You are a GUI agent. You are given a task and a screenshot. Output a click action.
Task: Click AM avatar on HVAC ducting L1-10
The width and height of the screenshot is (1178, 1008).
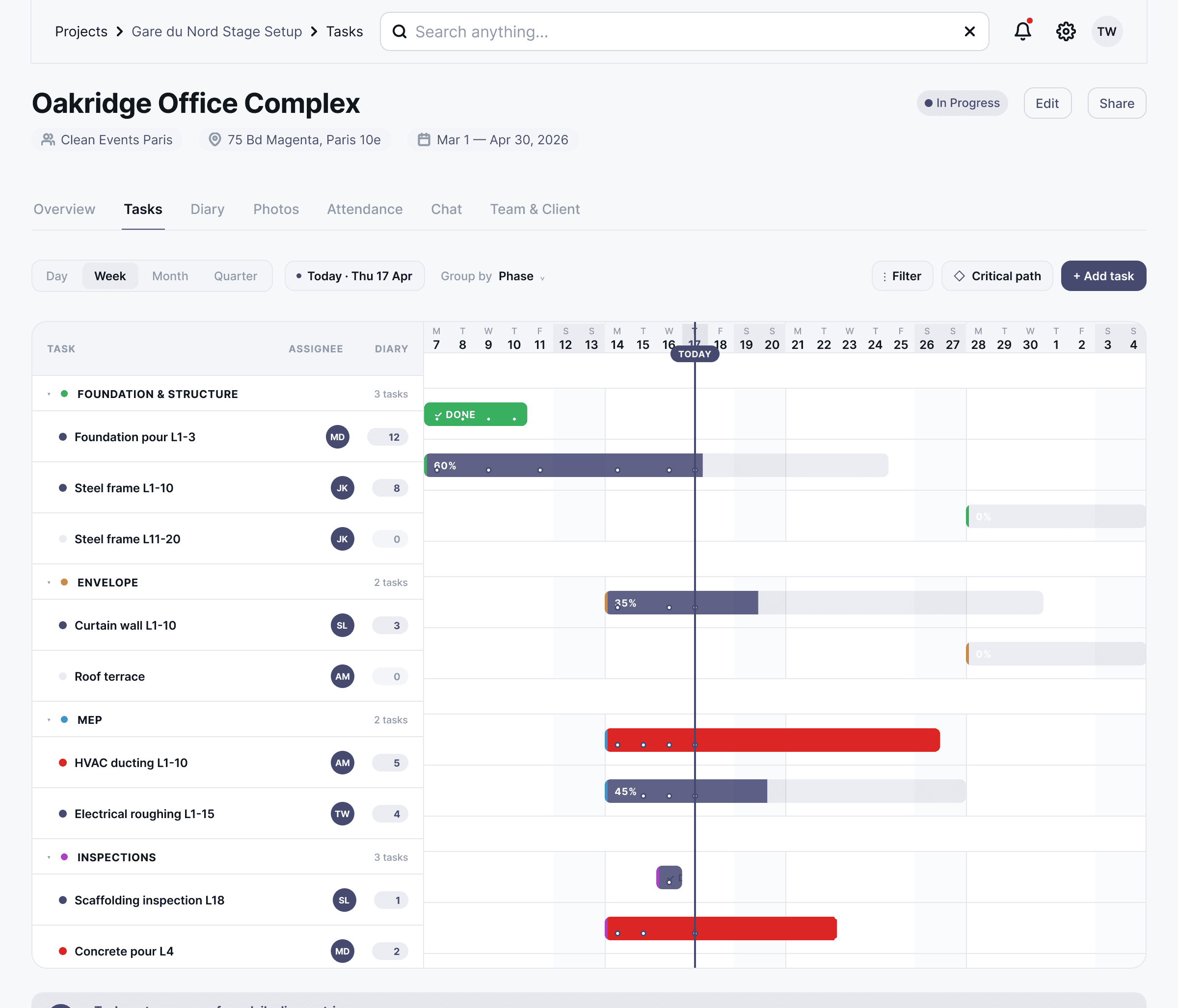point(342,763)
